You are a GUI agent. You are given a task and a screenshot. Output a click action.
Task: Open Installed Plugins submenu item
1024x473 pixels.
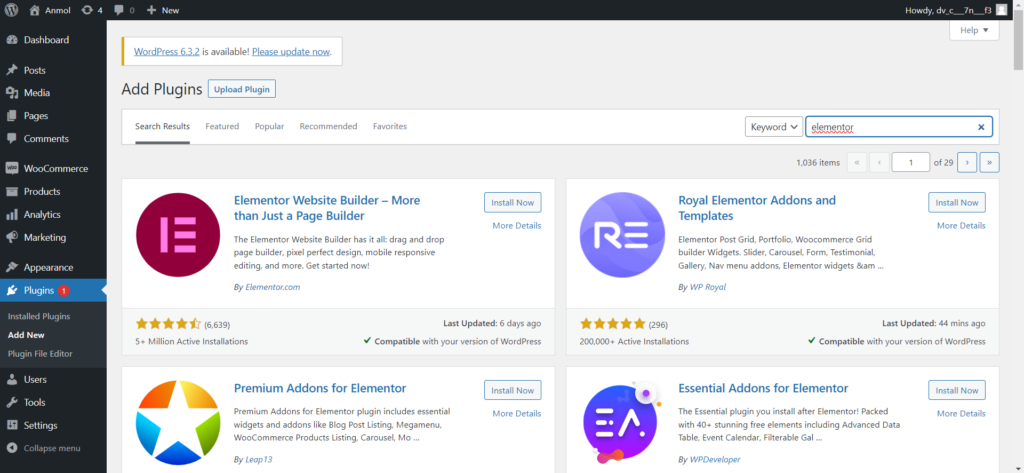39,316
